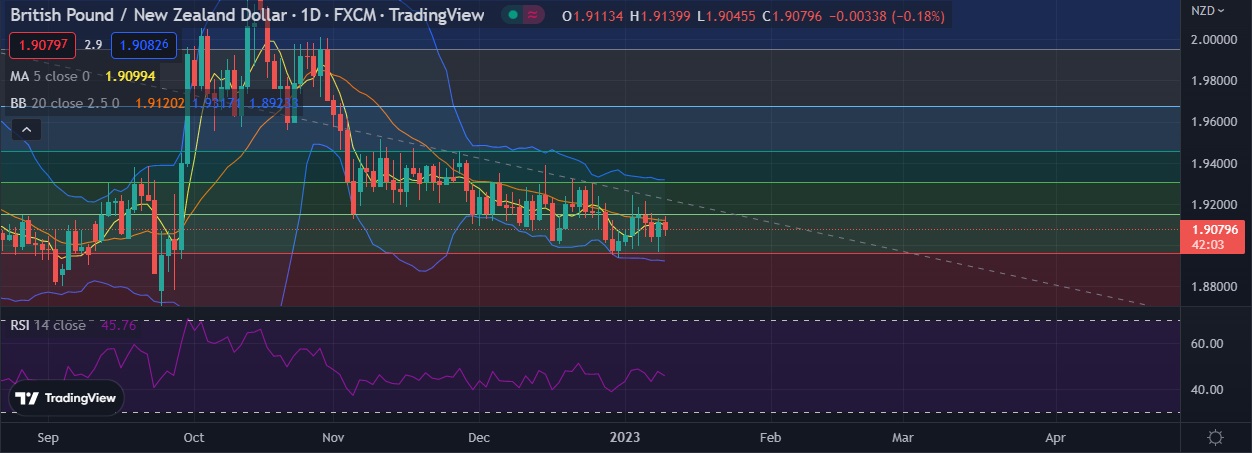Click the red sell price 1.90797 button
This screenshot has height=453, width=1252.
tap(42, 45)
